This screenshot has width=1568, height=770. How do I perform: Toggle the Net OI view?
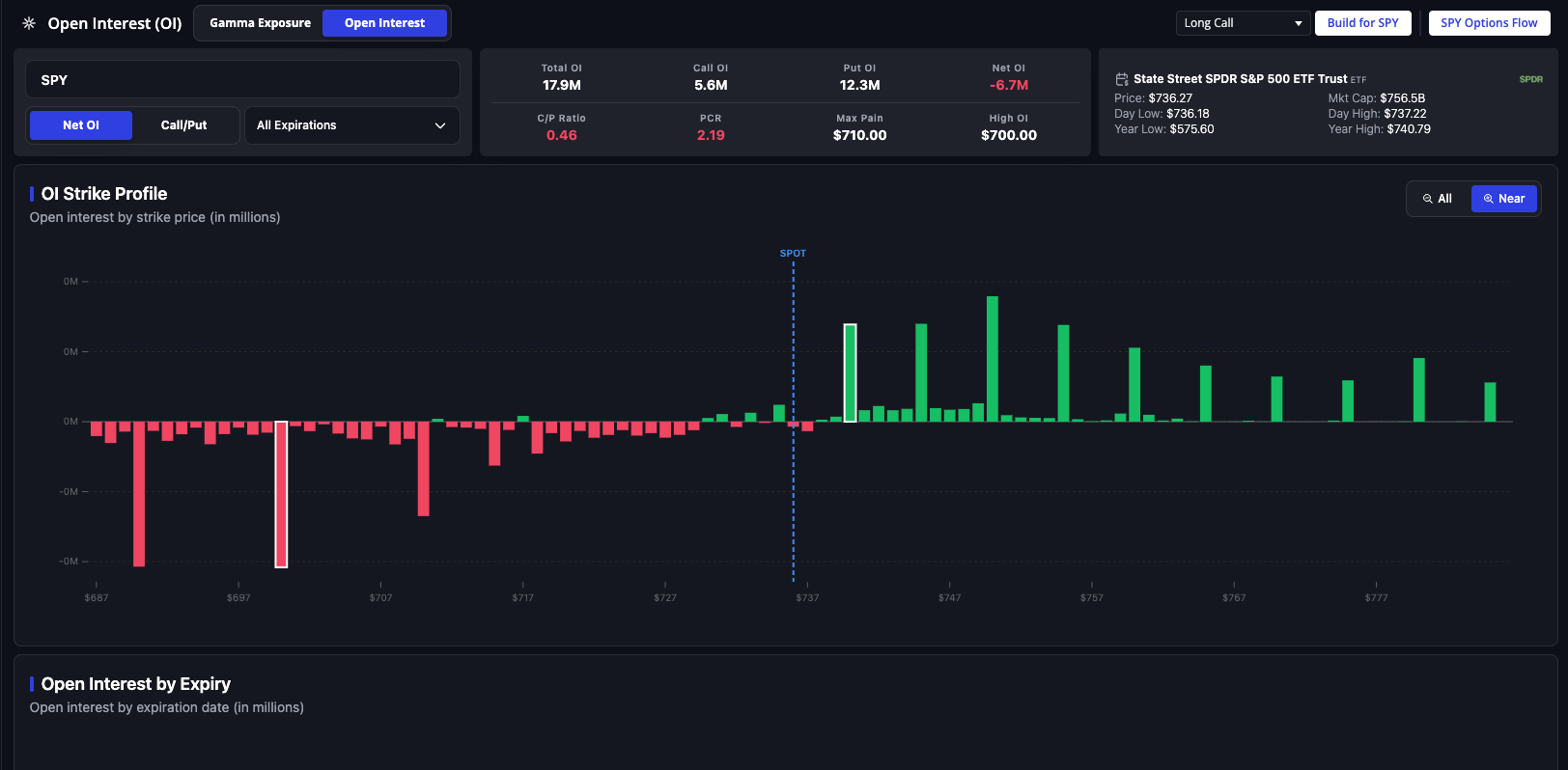coord(81,125)
